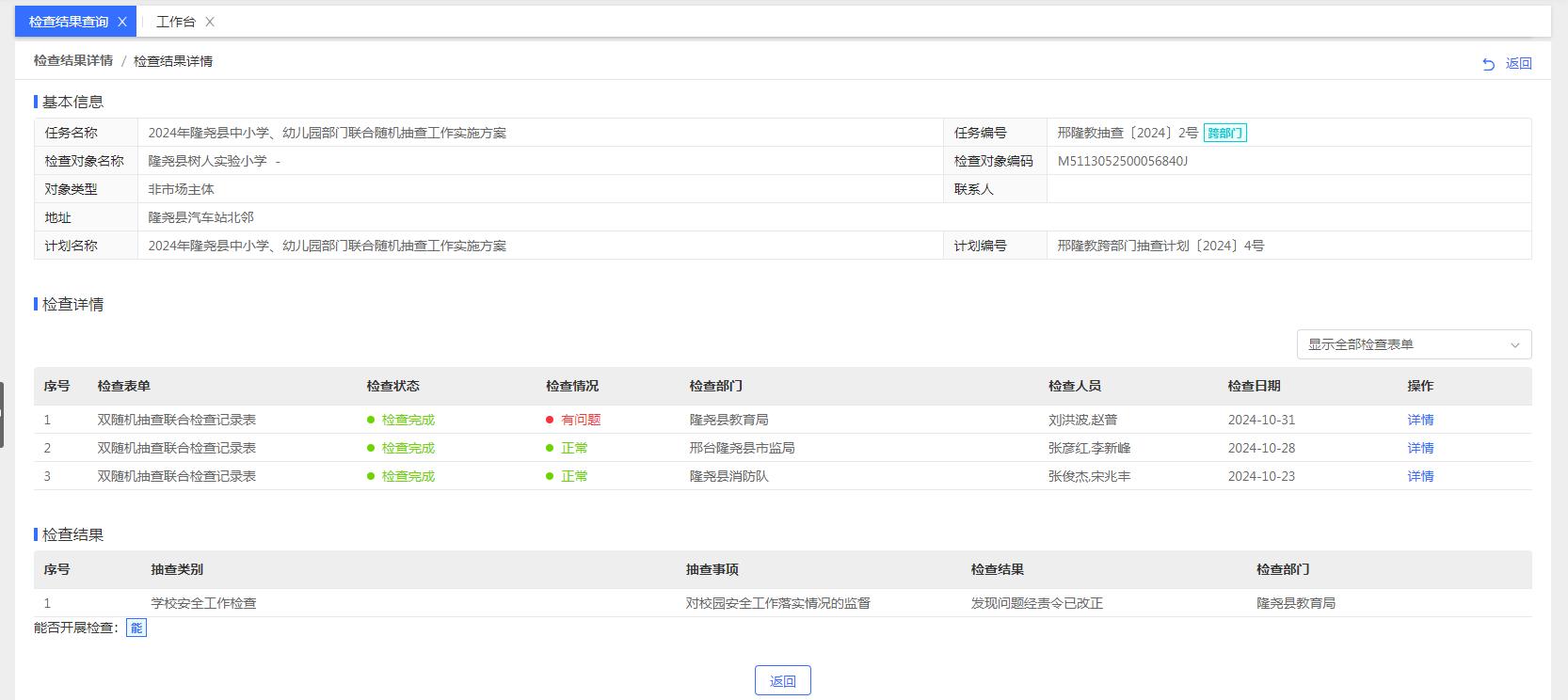
Task: Open 详情 for 隆尧县教育局 inspection row
Action: [x=1419, y=420]
